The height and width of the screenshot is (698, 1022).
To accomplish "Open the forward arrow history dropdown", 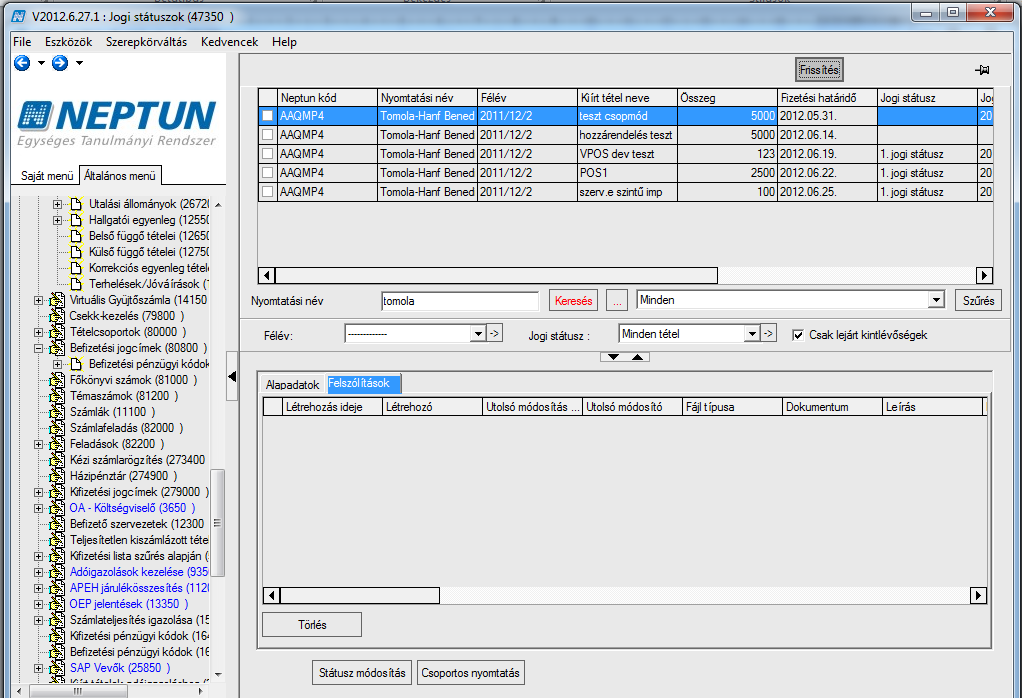I will point(79,63).
